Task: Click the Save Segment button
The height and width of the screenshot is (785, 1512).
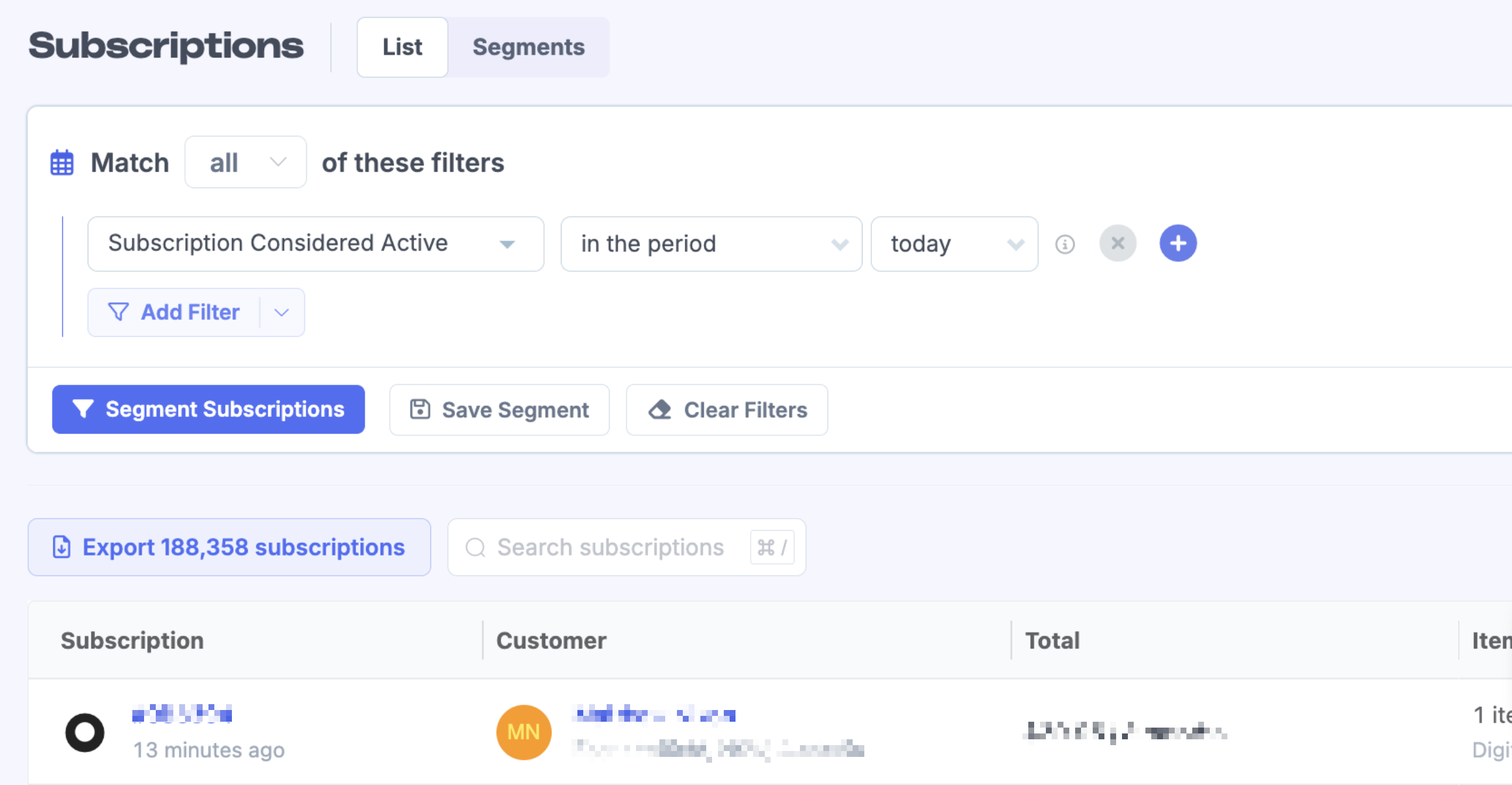Action: point(500,410)
